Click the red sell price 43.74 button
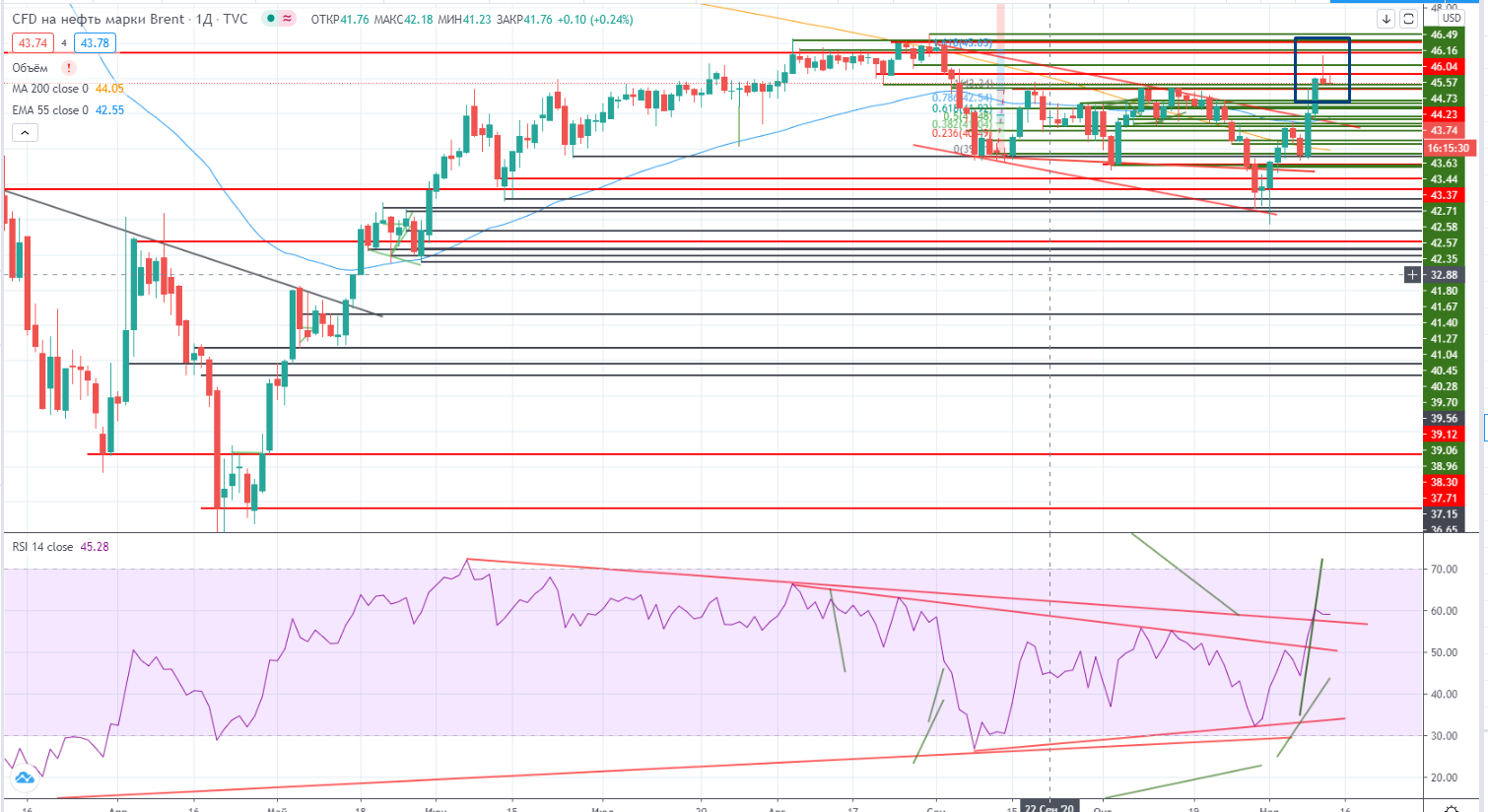 (33, 43)
